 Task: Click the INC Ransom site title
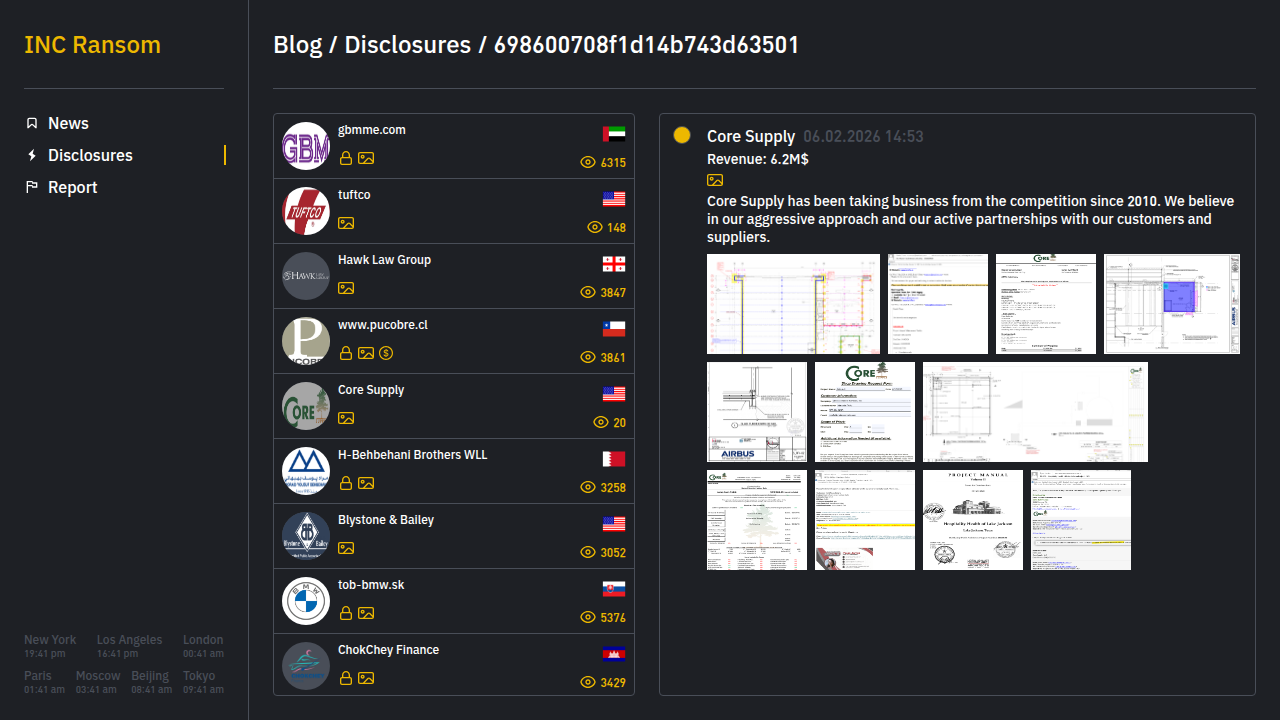92,45
